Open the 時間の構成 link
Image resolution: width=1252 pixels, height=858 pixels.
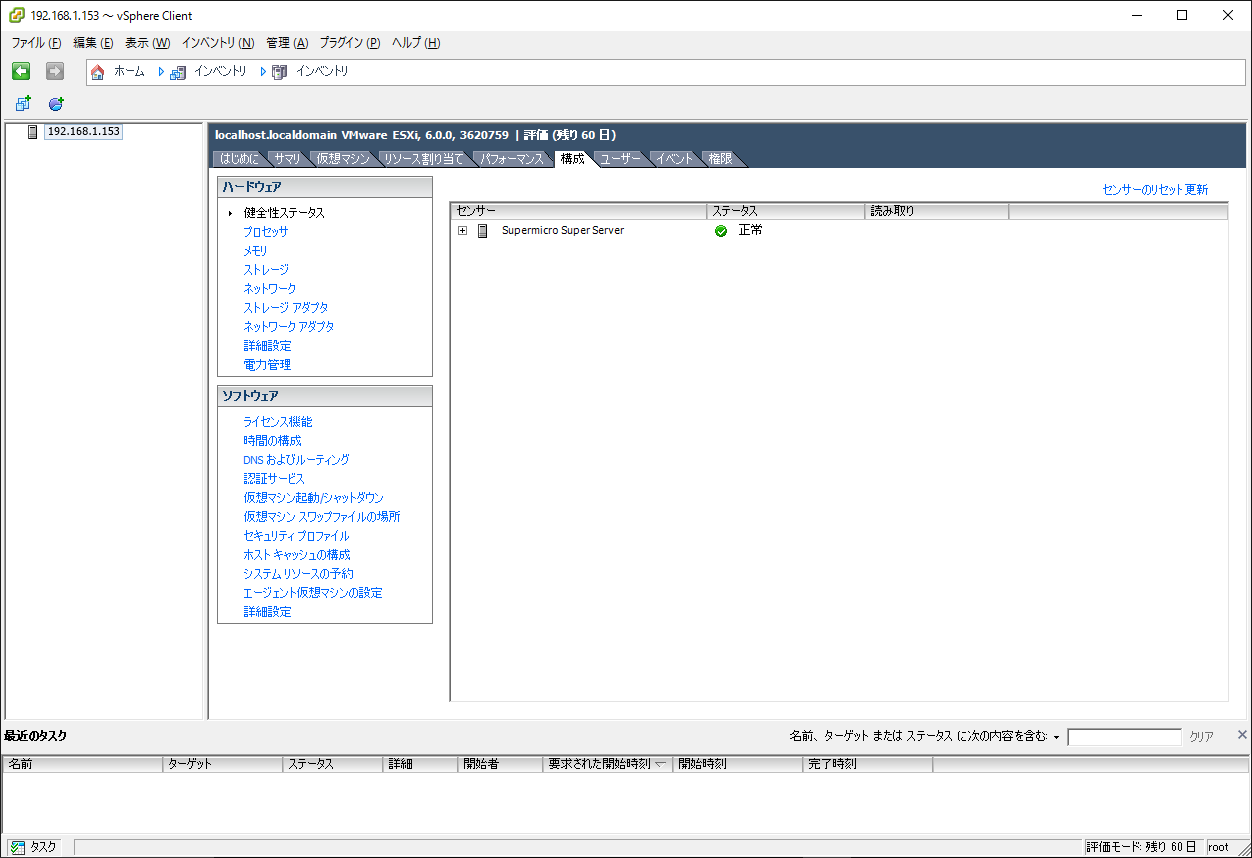point(272,441)
